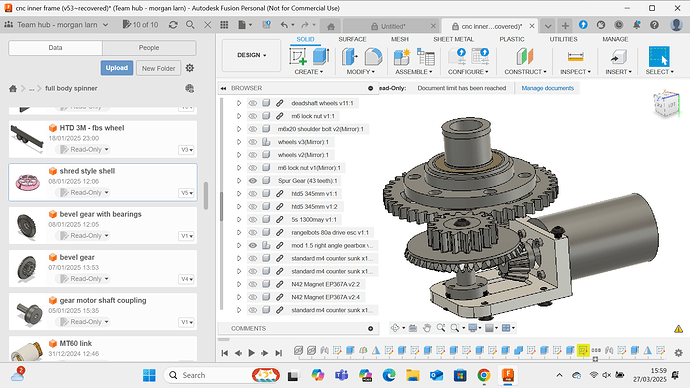Select the Measure tool under Inspect
690x388 pixels.
(575, 57)
